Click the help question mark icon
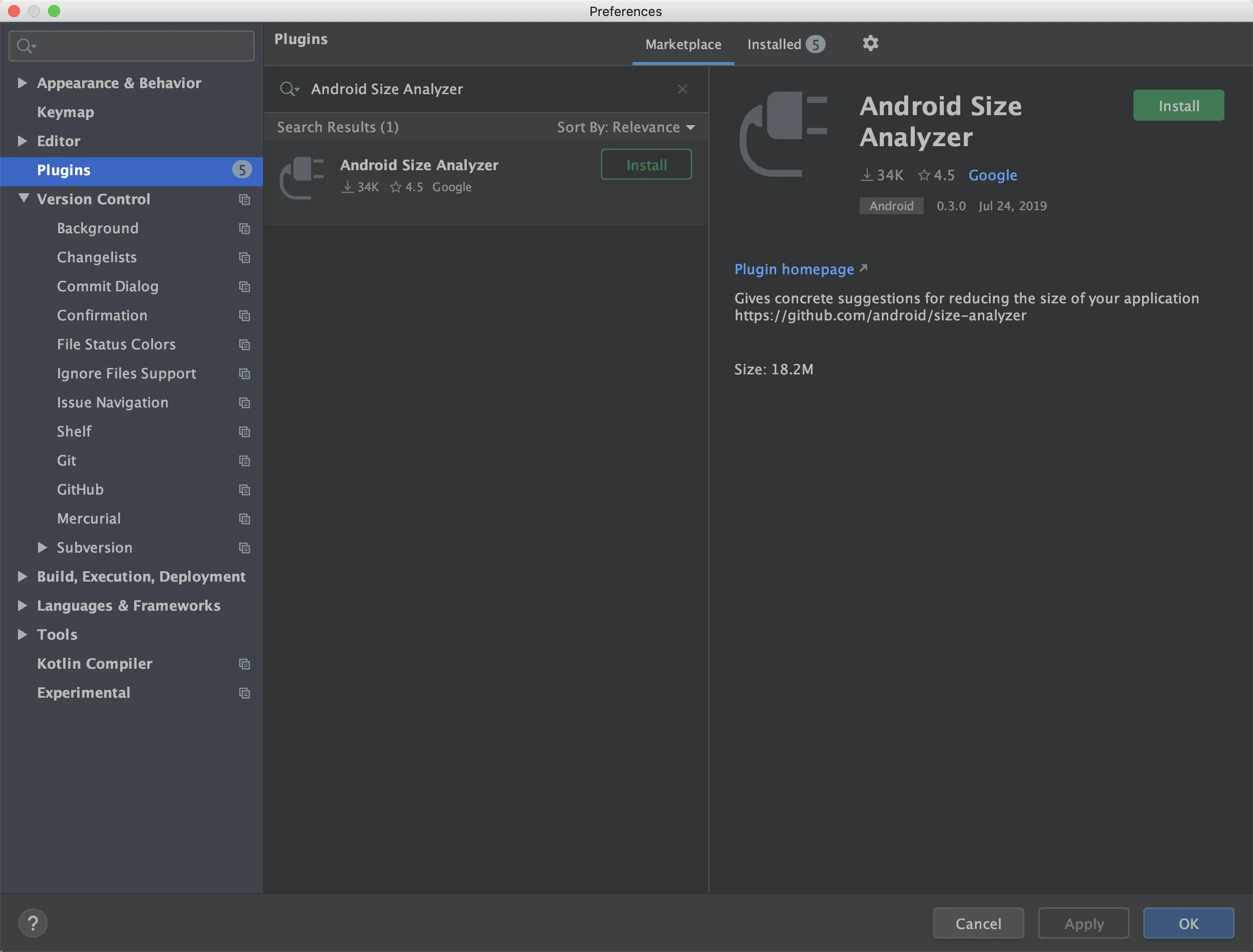The image size is (1253, 952). [x=34, y=922]
